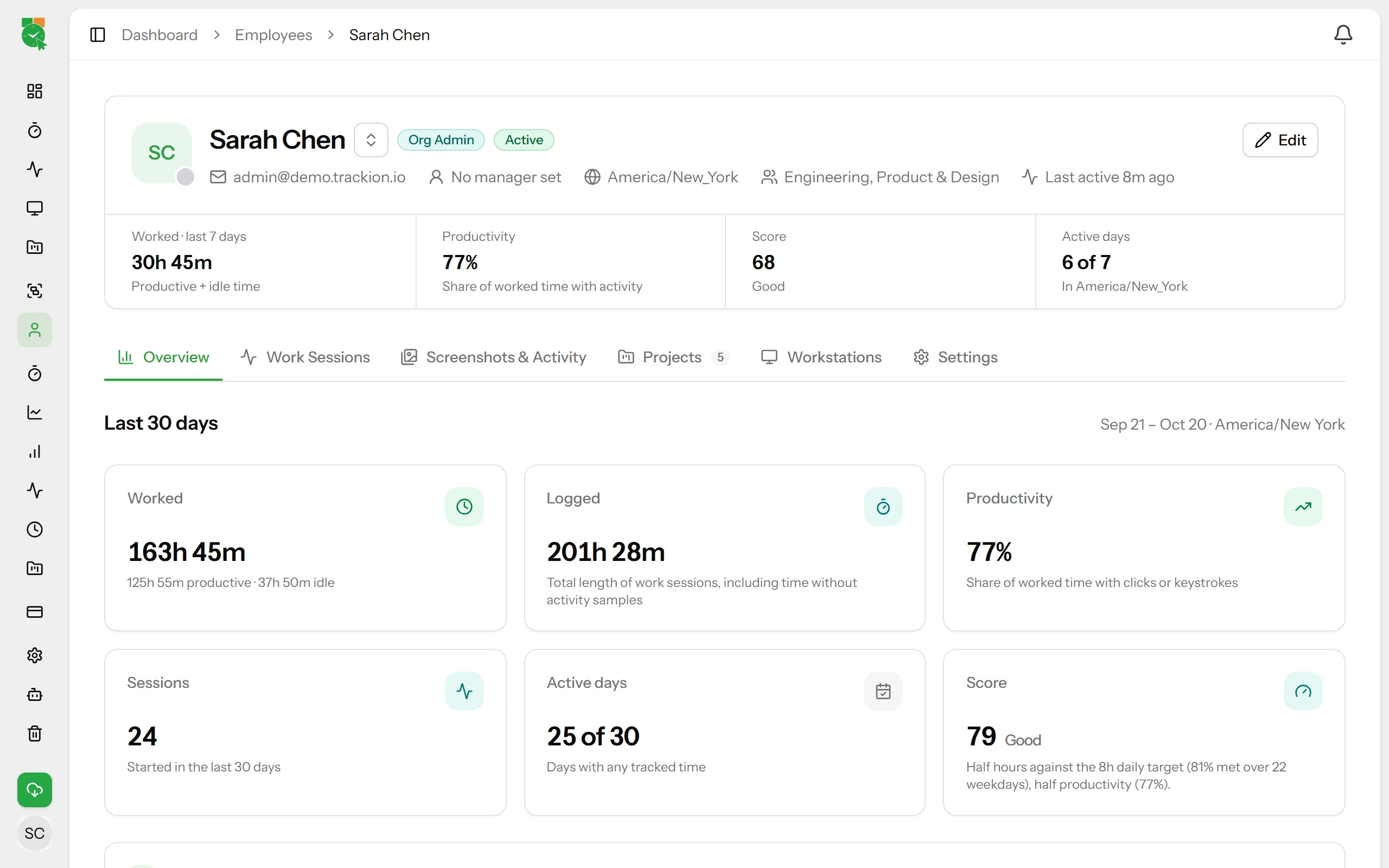This screenshot has width=1389, height=868.
Task: Click the '25 of 30' active days value
Action: (593, 737)
